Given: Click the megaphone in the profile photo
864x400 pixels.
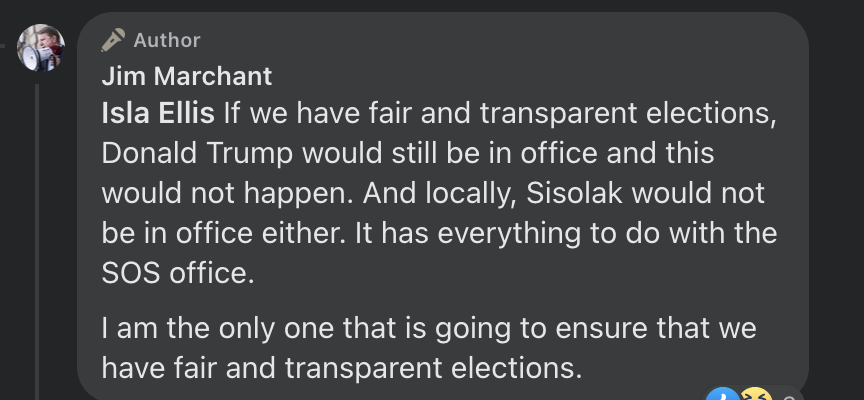Looking at the screenshot, I should 31,57.
